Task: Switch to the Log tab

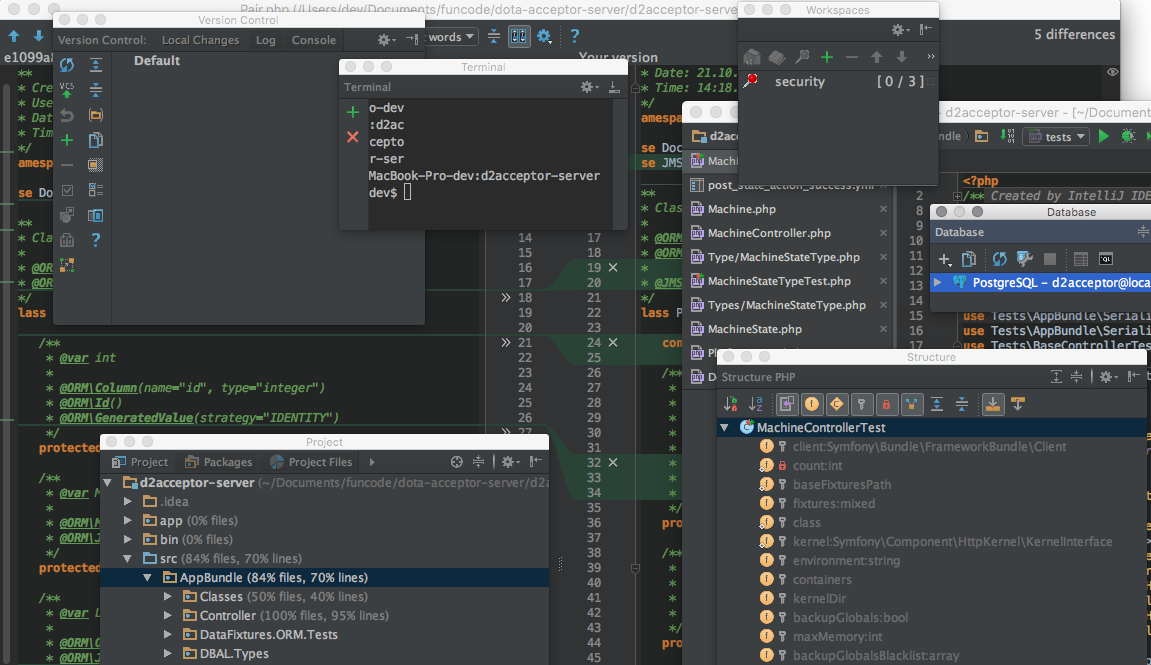Action: coord(265,40)
